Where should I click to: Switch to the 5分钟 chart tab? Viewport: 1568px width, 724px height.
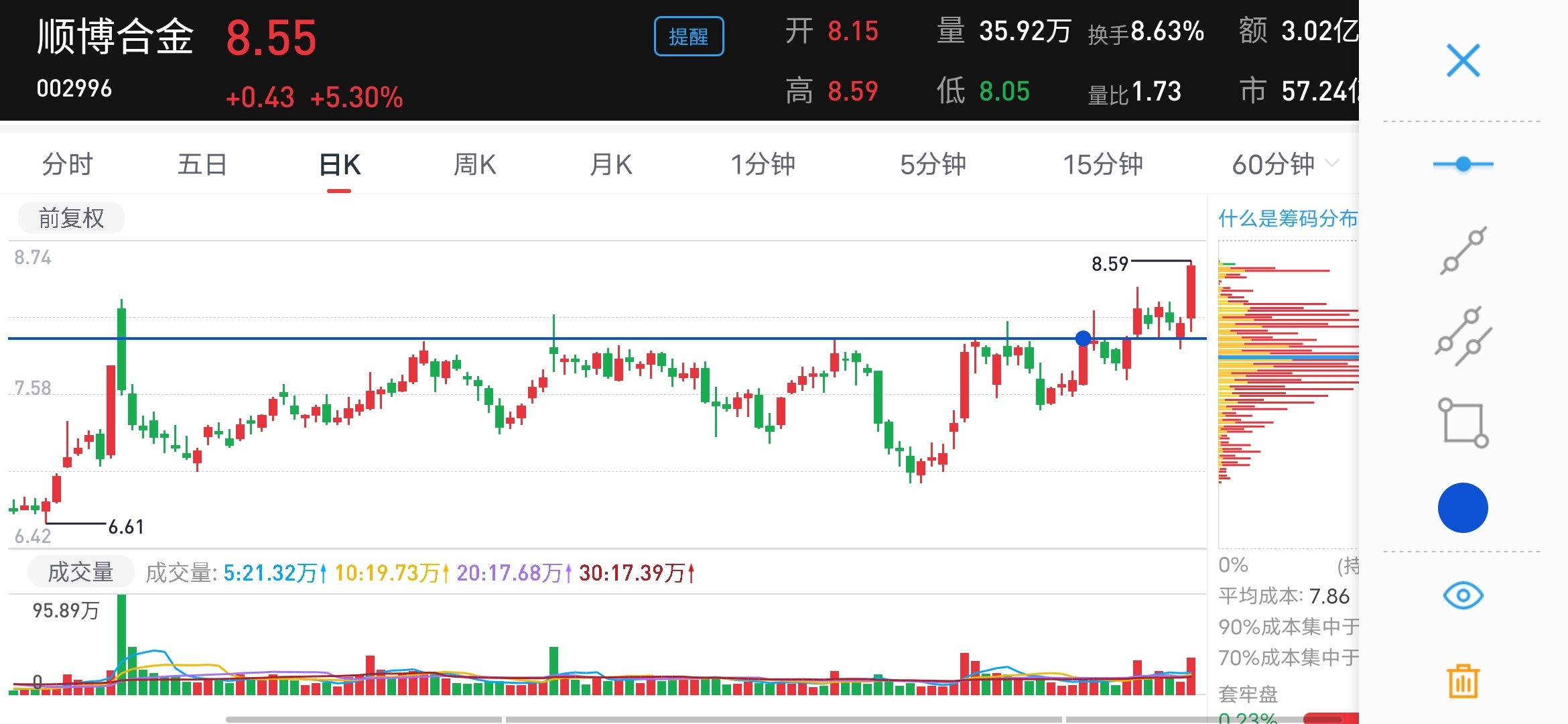tap(932, 164)
